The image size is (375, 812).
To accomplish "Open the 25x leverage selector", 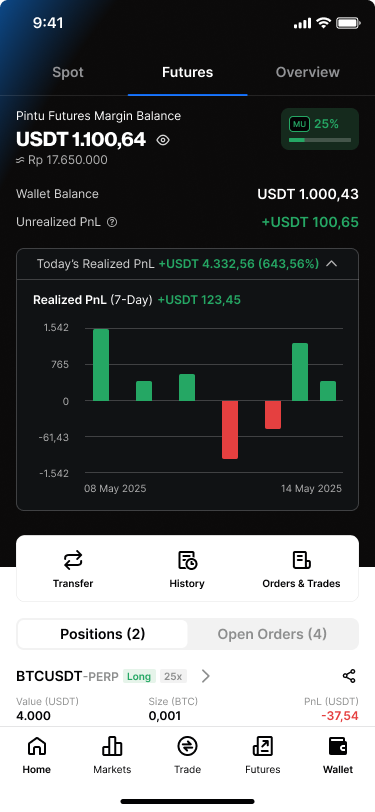I will click(173, 676).
